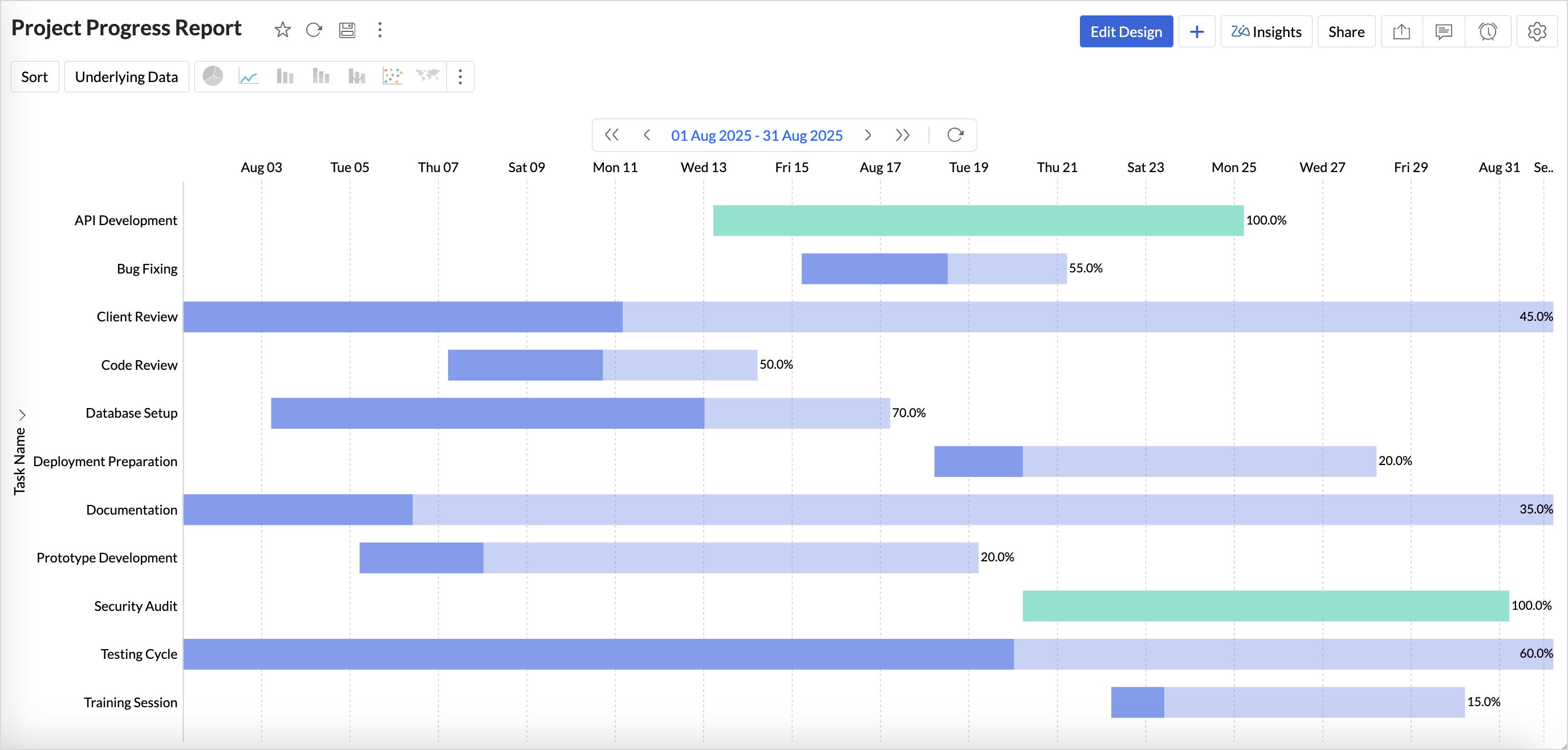Go to next date range period
Viewport: 1568px width, 750px height.
click(x=867, y=135)
